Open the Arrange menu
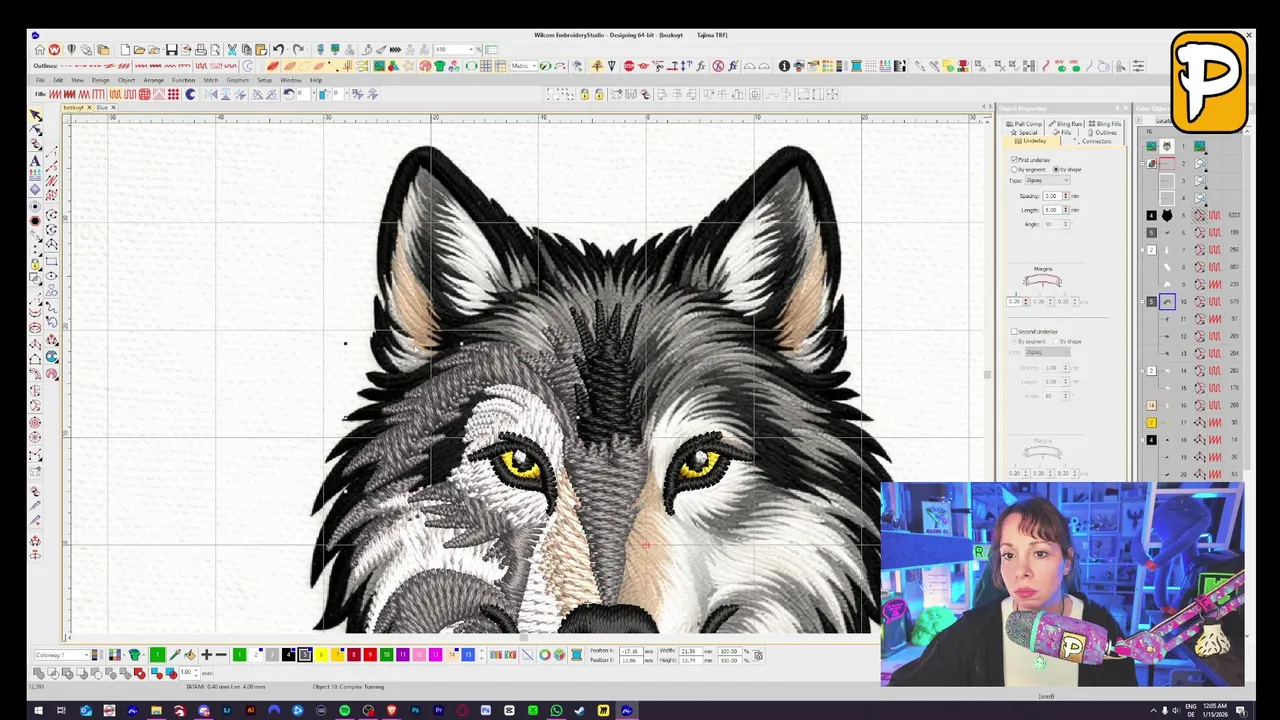 tap(153, 80)
